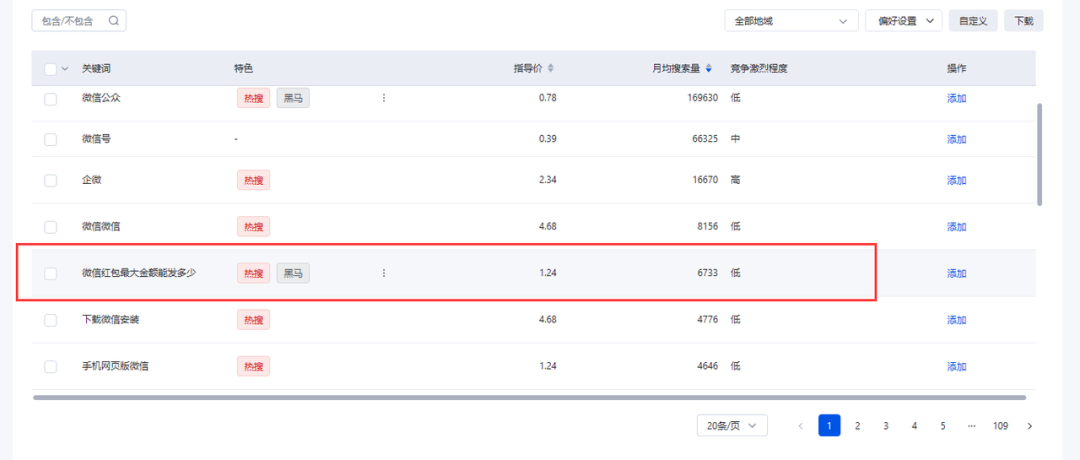Click 热搜 tag in 微信微信 row
The width and height of the screenshot is (1080, 460).
point(253,227)
